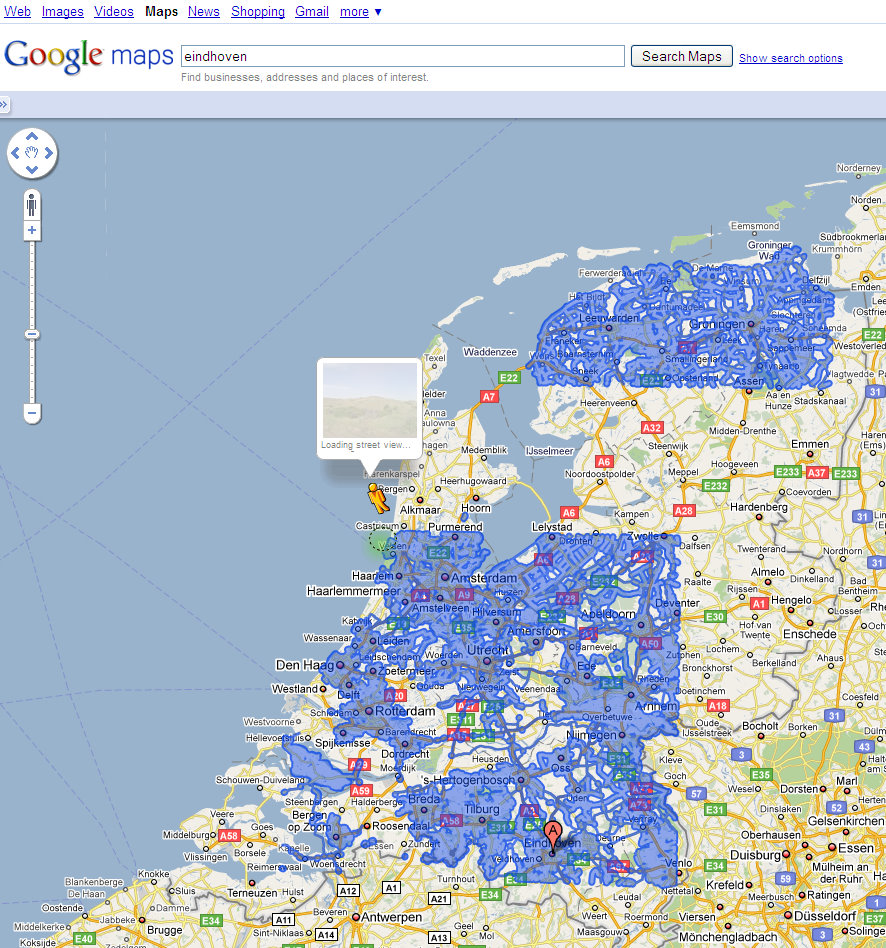Click the Waddenzee label
This screenshot has height=948, width=886.
pos(490,352)
